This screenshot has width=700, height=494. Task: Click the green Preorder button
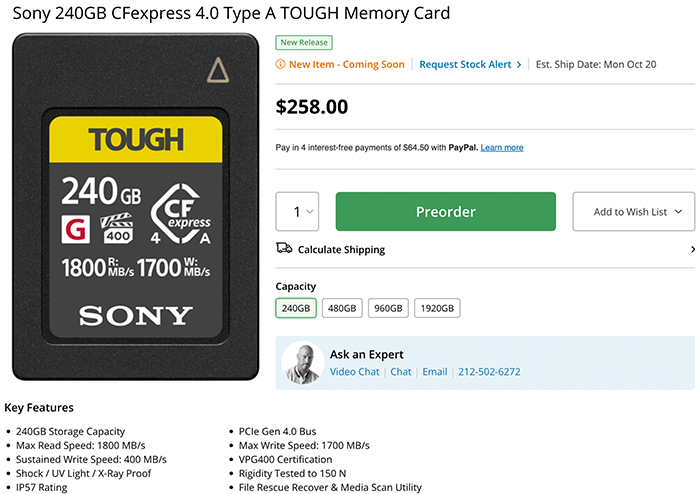tap(446, 212)
